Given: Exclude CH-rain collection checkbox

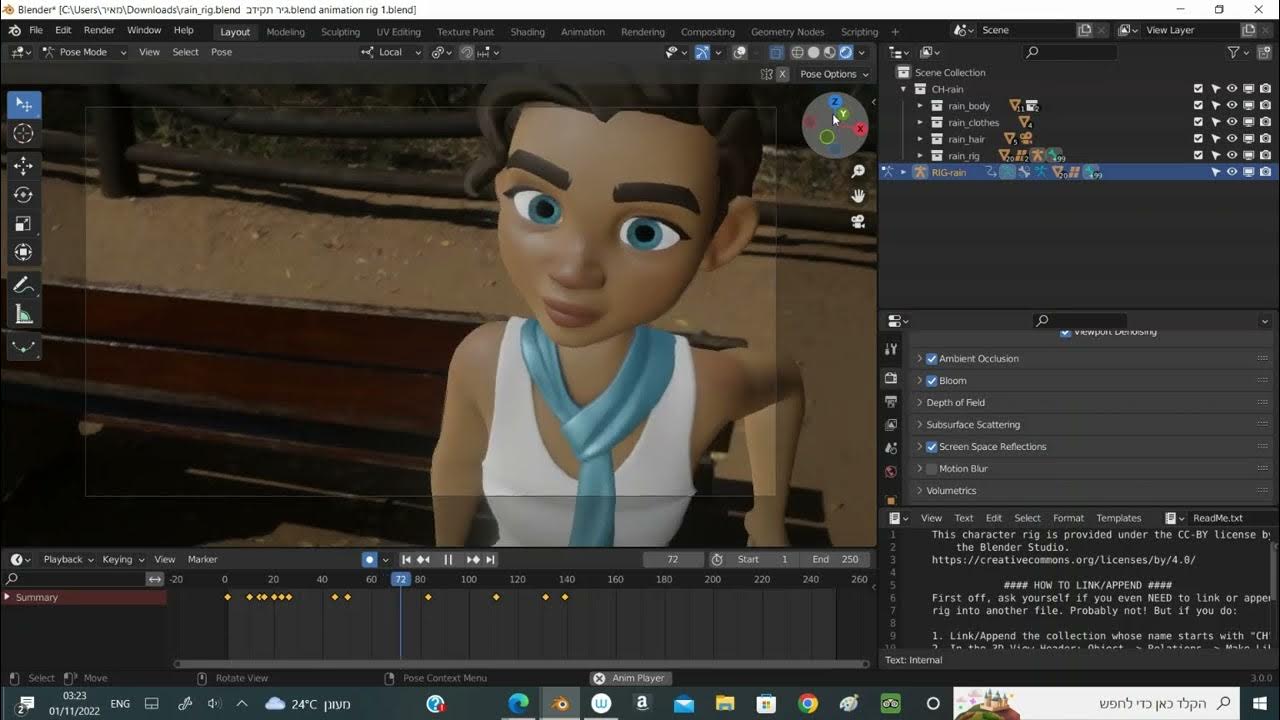Looking at the screenshot, I should click(x=1198, y=89).
